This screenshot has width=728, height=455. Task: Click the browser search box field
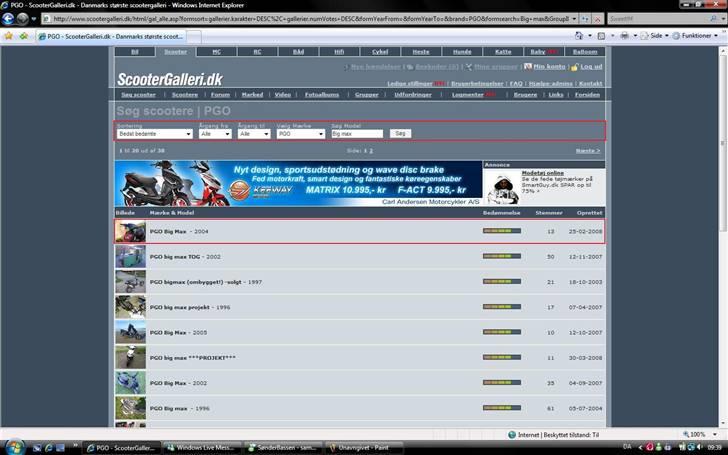point(658,19)
